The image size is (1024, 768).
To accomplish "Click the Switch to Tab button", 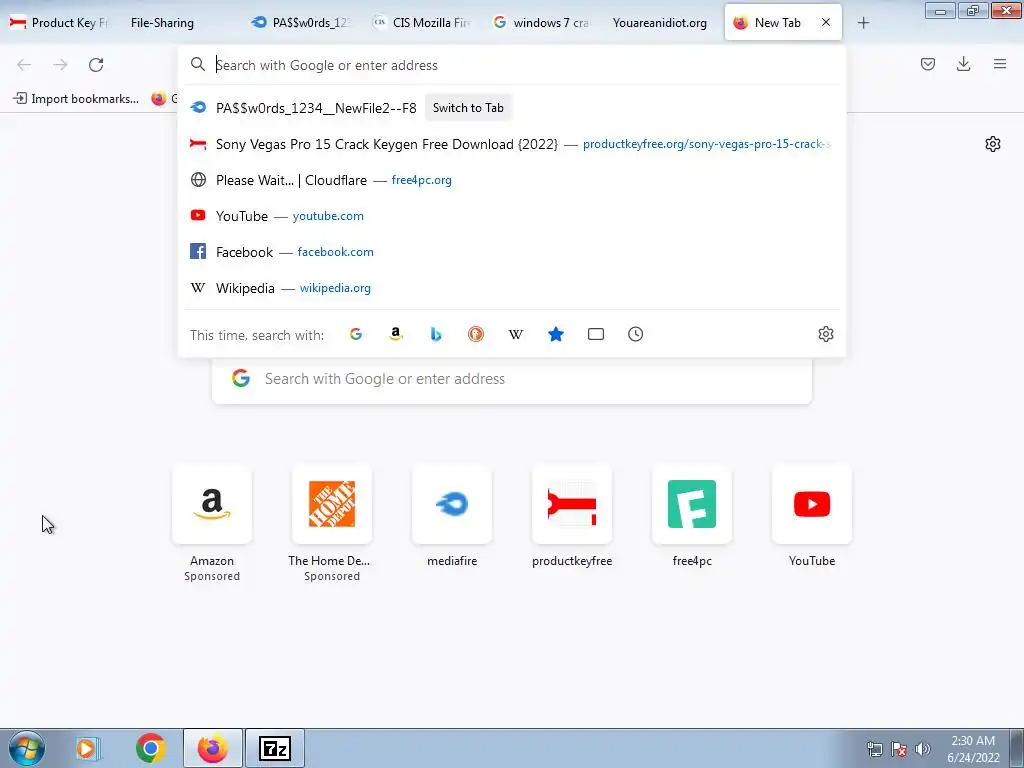I will [x=468, y=108].
